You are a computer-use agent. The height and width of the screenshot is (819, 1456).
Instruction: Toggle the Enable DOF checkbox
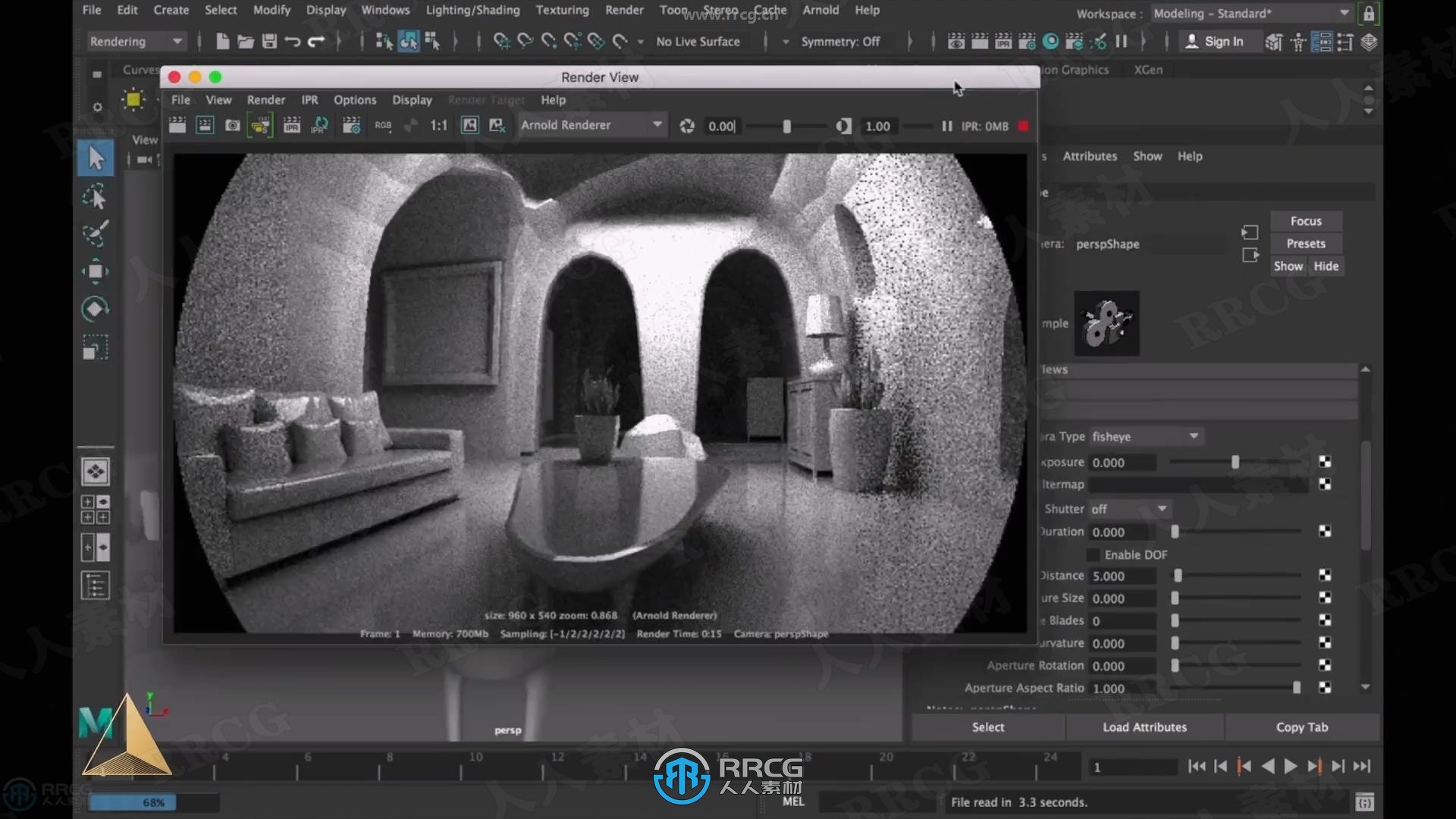(1094, 555)
